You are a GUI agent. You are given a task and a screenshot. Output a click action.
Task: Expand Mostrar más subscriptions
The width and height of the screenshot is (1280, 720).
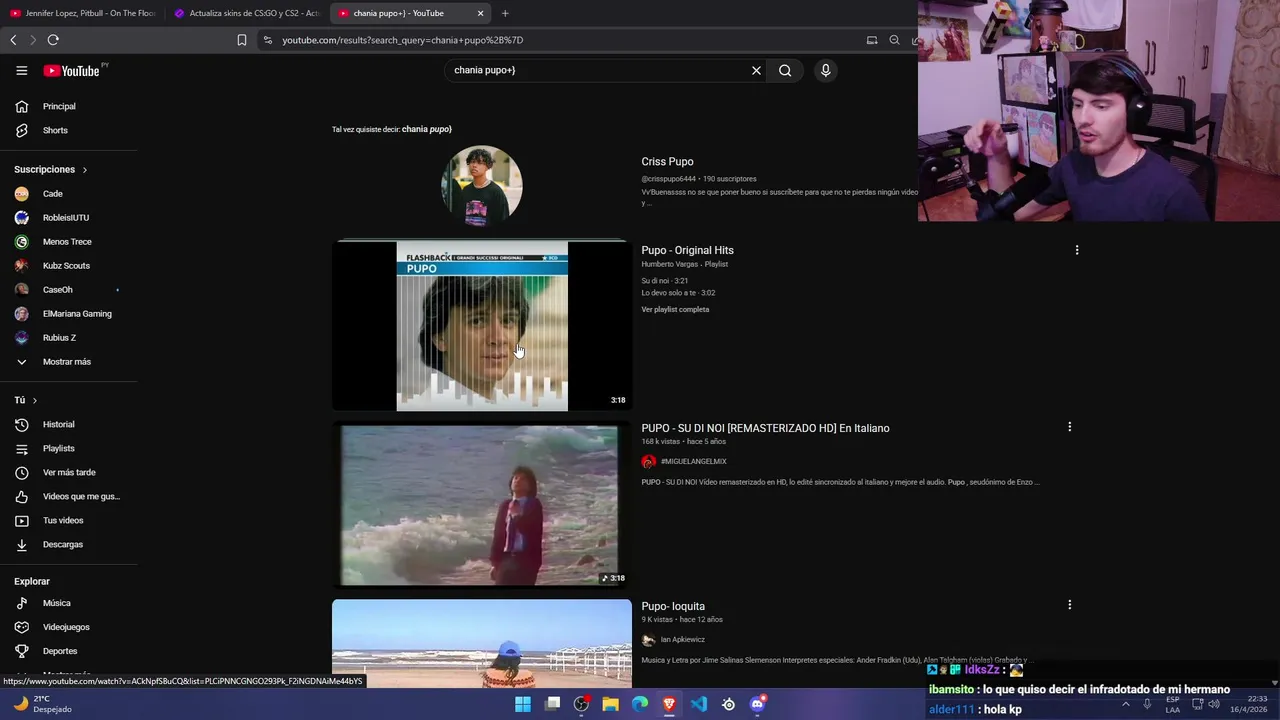pos(69,362)
